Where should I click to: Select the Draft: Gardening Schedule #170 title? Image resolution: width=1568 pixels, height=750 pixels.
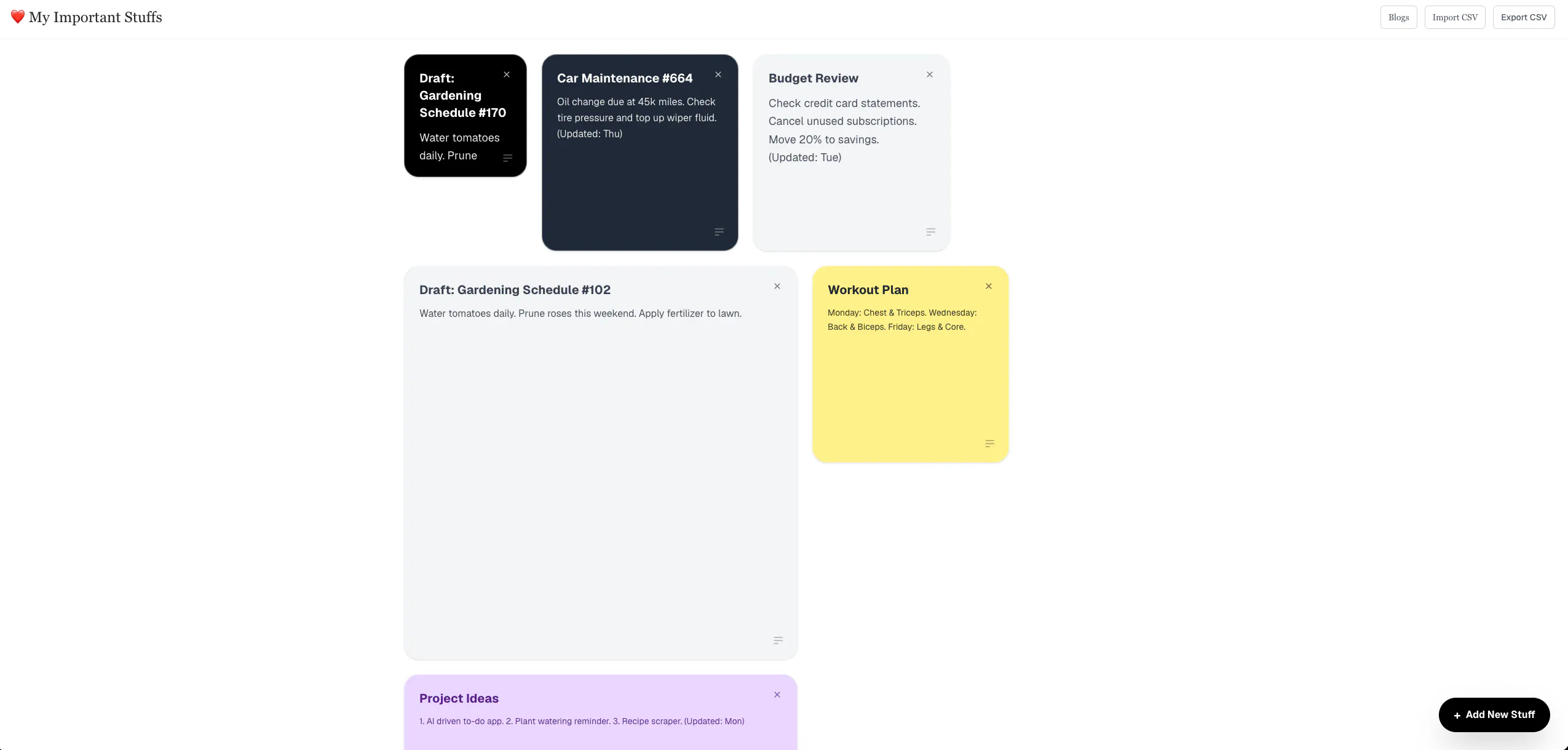pos(462,95)
